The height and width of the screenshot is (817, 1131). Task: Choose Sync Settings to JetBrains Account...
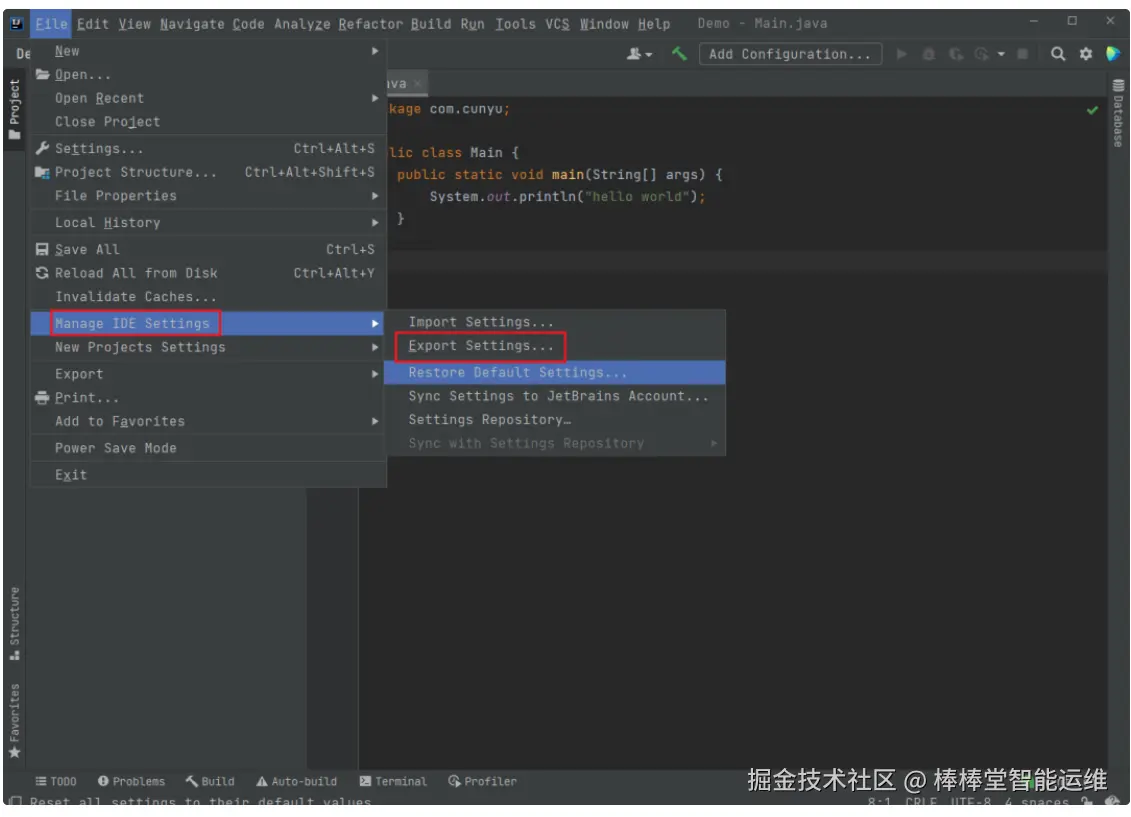pyautogui.click(x=554, y=396)
